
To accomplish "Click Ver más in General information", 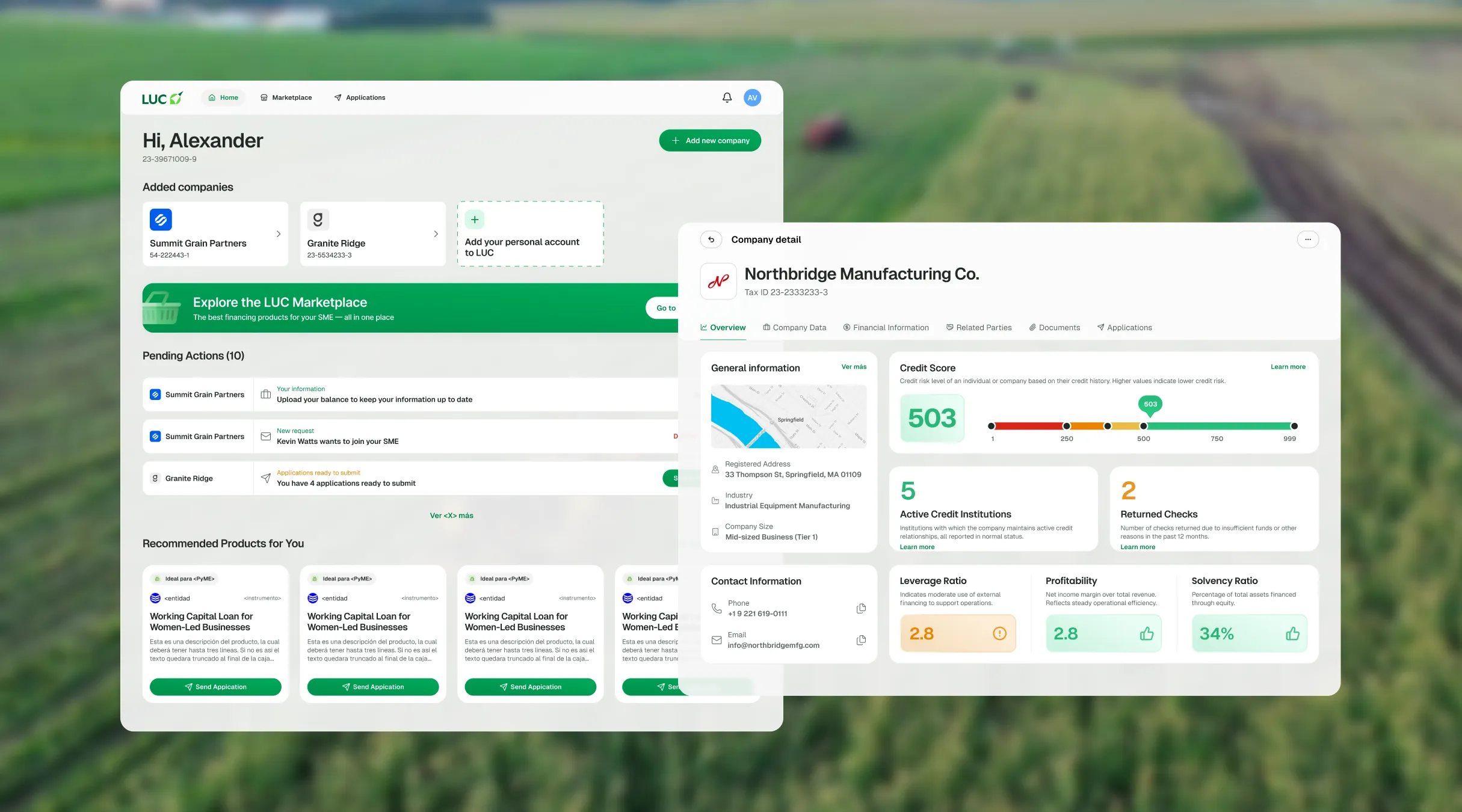I will pyautogui.click(x=854, y=367).
